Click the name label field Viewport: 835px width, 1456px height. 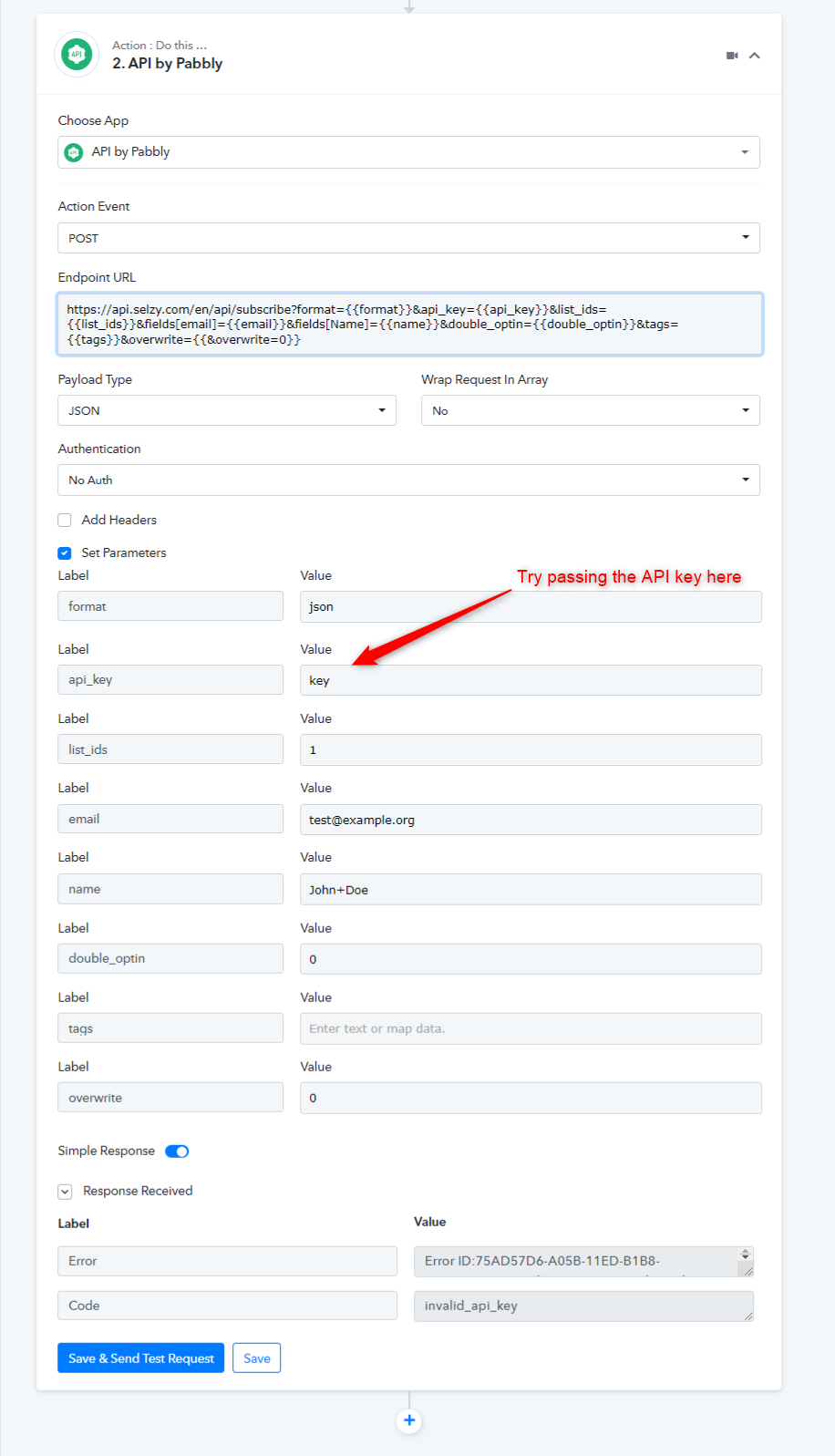point(170,889)
